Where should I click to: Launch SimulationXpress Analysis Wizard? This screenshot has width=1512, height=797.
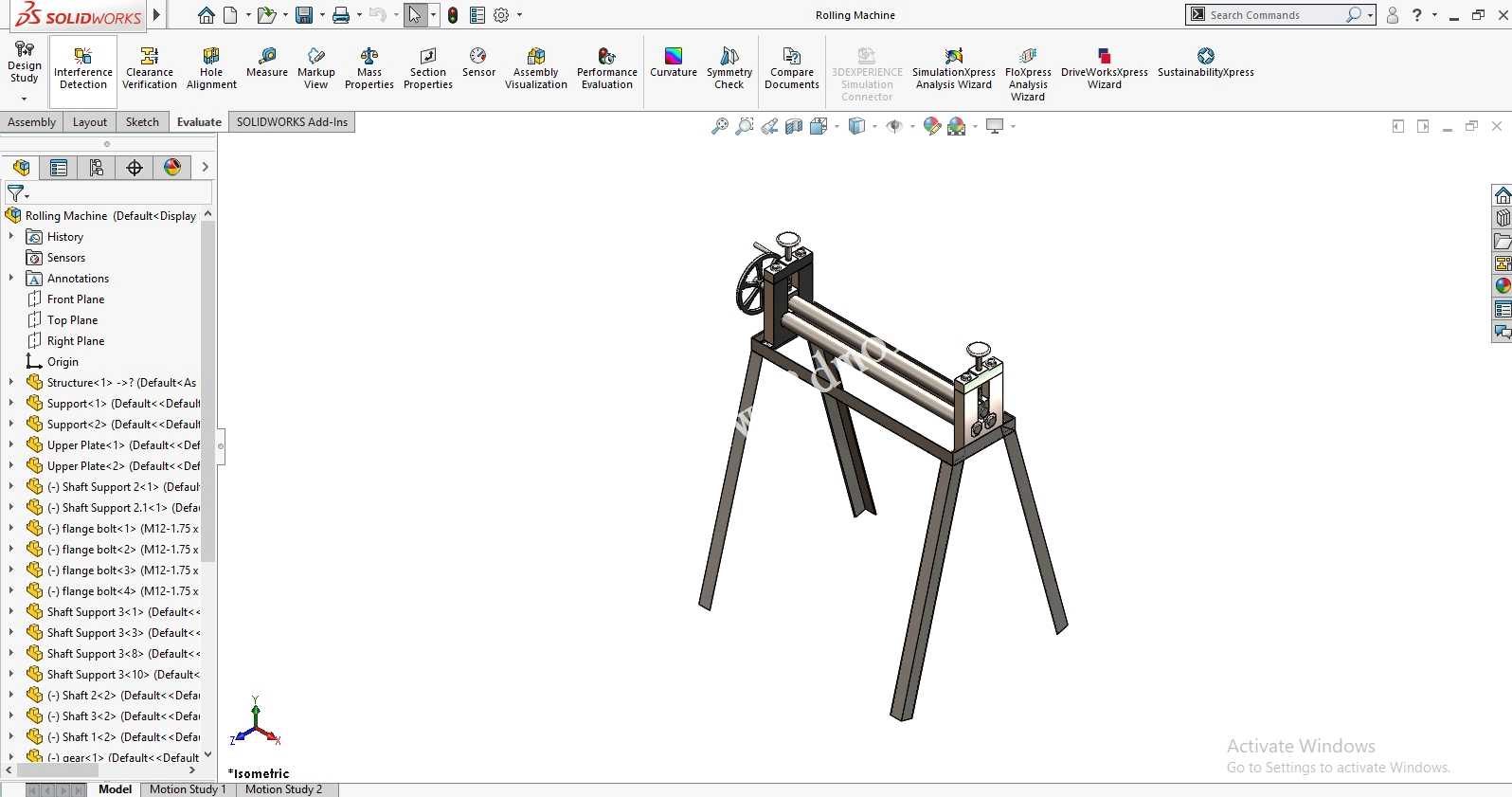(954, 67)
